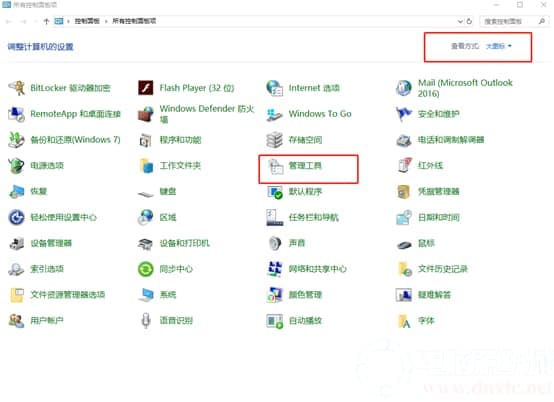Click the 用户帐户 label
The width and height of the screenshot is (554, 402).
[47, 320]
